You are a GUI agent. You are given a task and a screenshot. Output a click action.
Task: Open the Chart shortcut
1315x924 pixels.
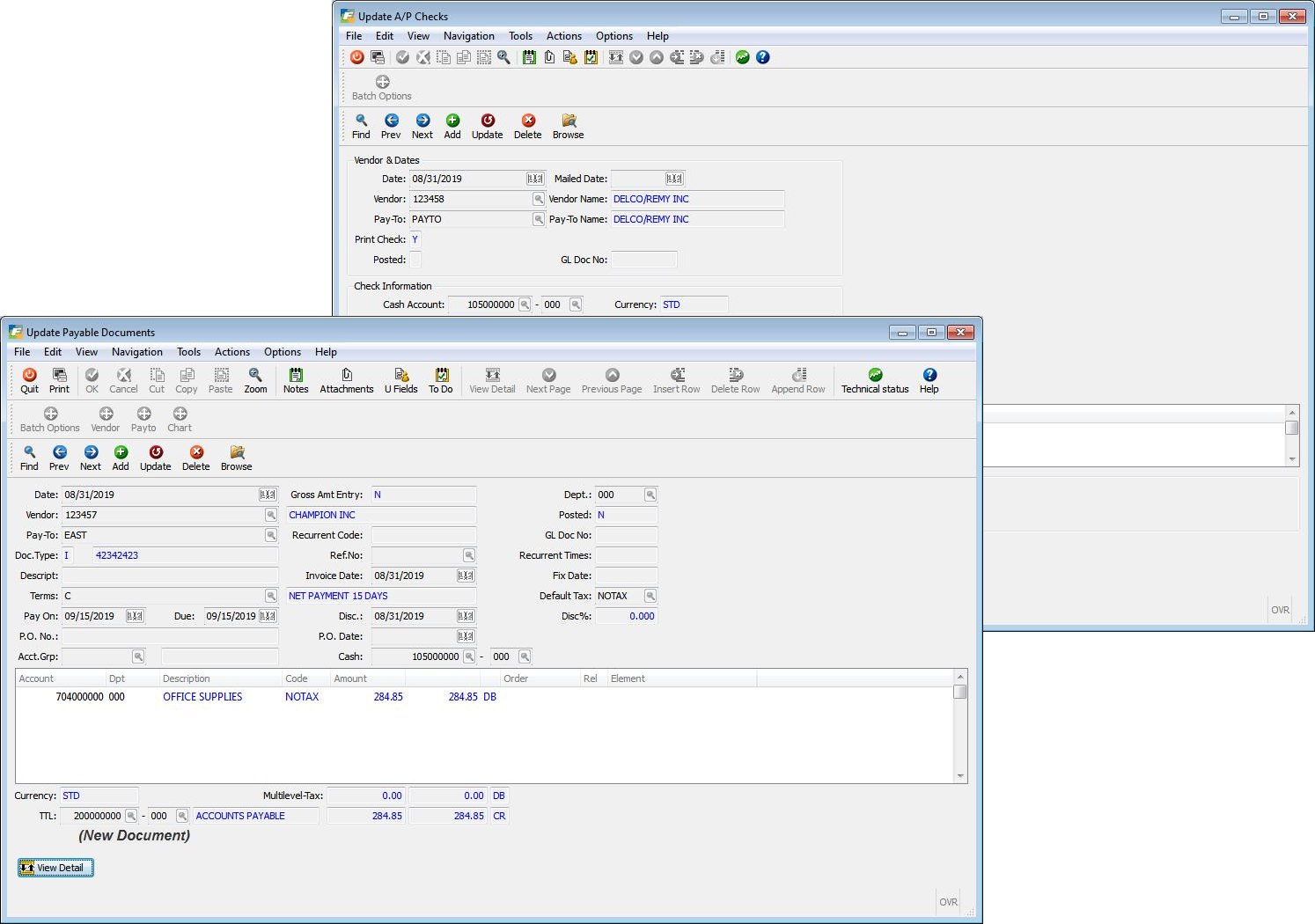[179, 418]
